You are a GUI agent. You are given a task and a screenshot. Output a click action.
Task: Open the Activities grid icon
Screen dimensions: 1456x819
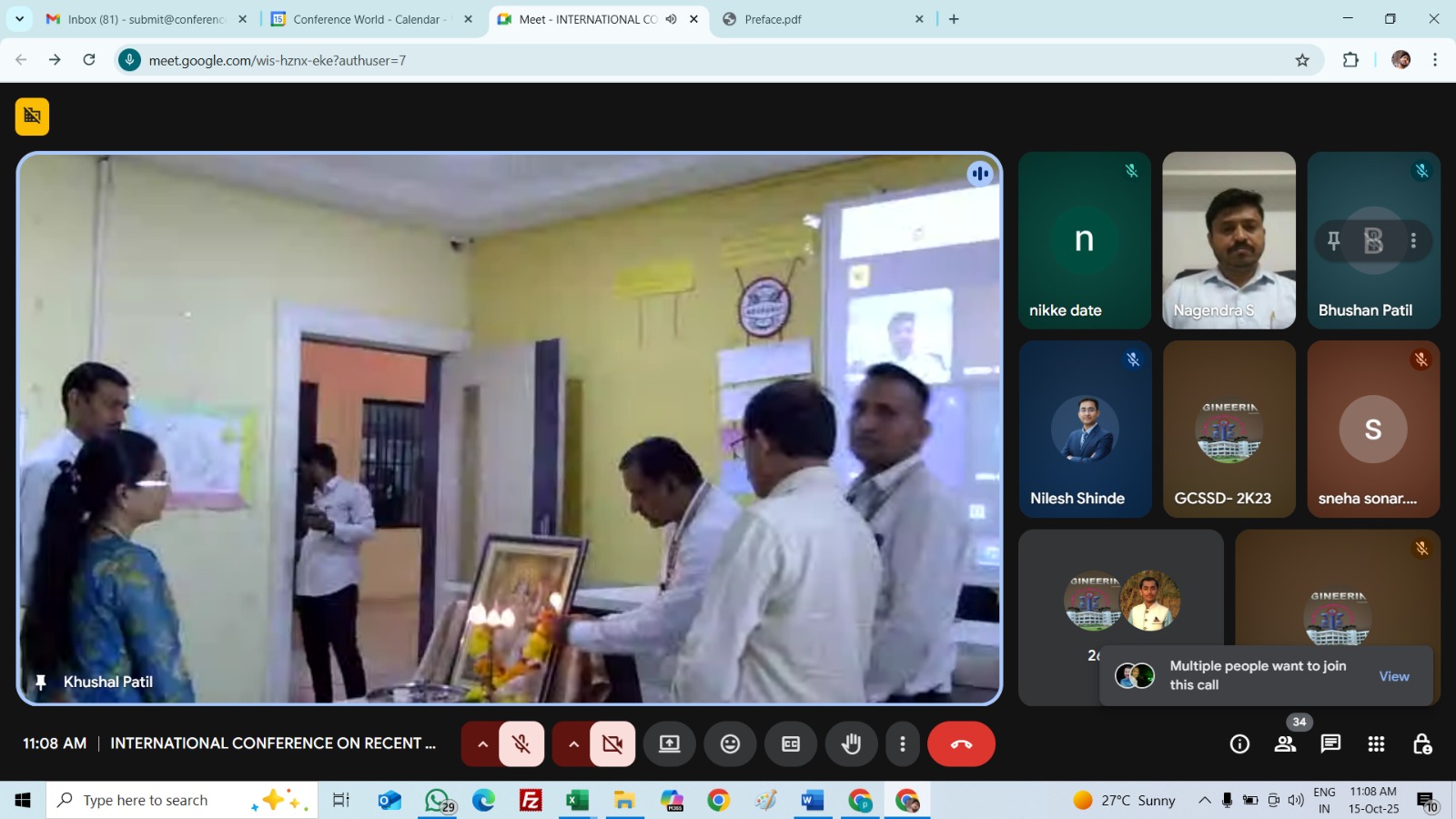1376,744
